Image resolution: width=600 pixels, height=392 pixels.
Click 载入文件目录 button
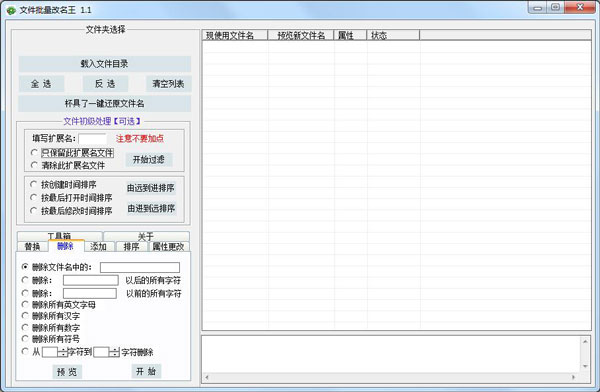pos(104,64)
